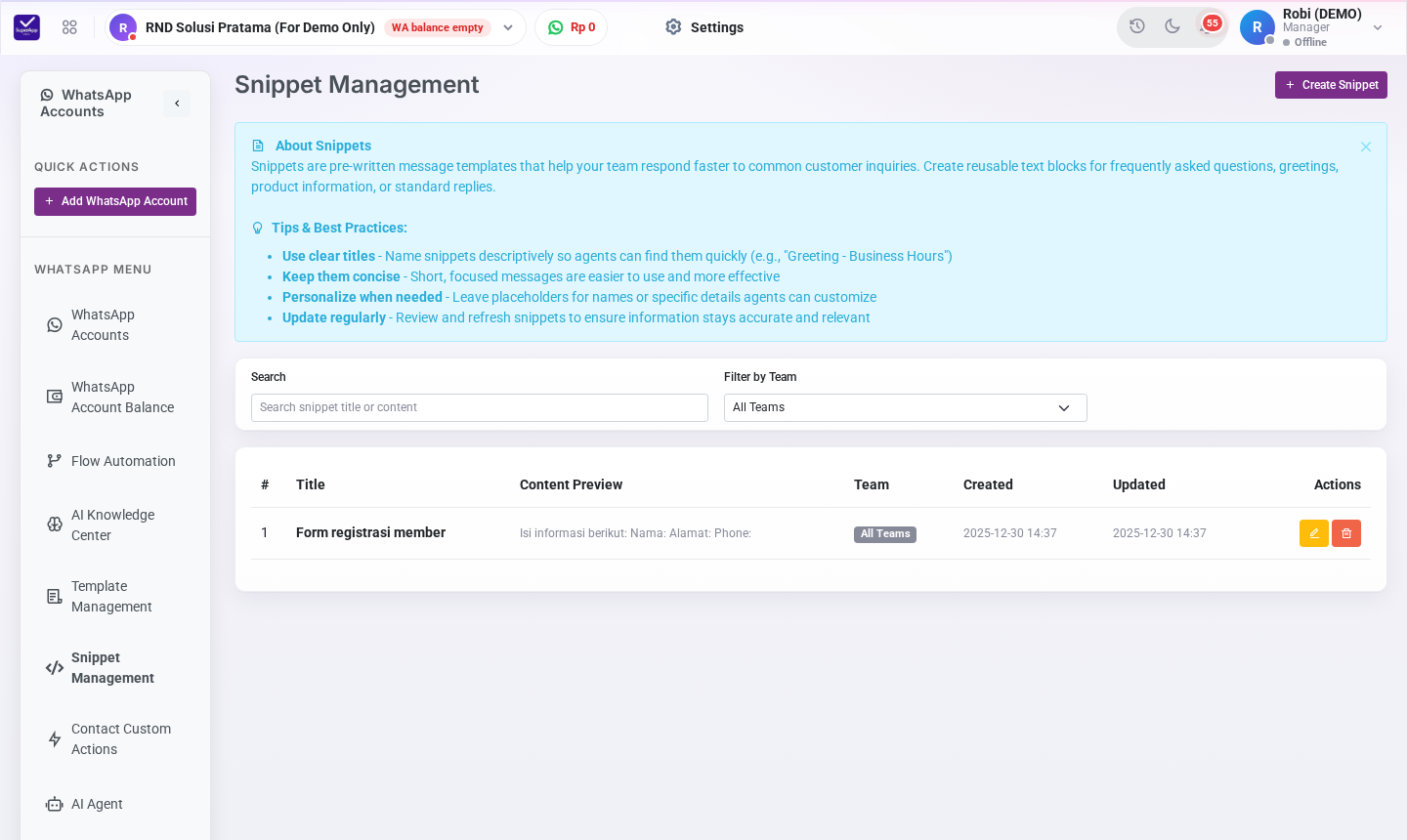Image resolution: width=1407 pixels, height=840 pixels.
Task: Go to Template Management menu
Action: 111,597
